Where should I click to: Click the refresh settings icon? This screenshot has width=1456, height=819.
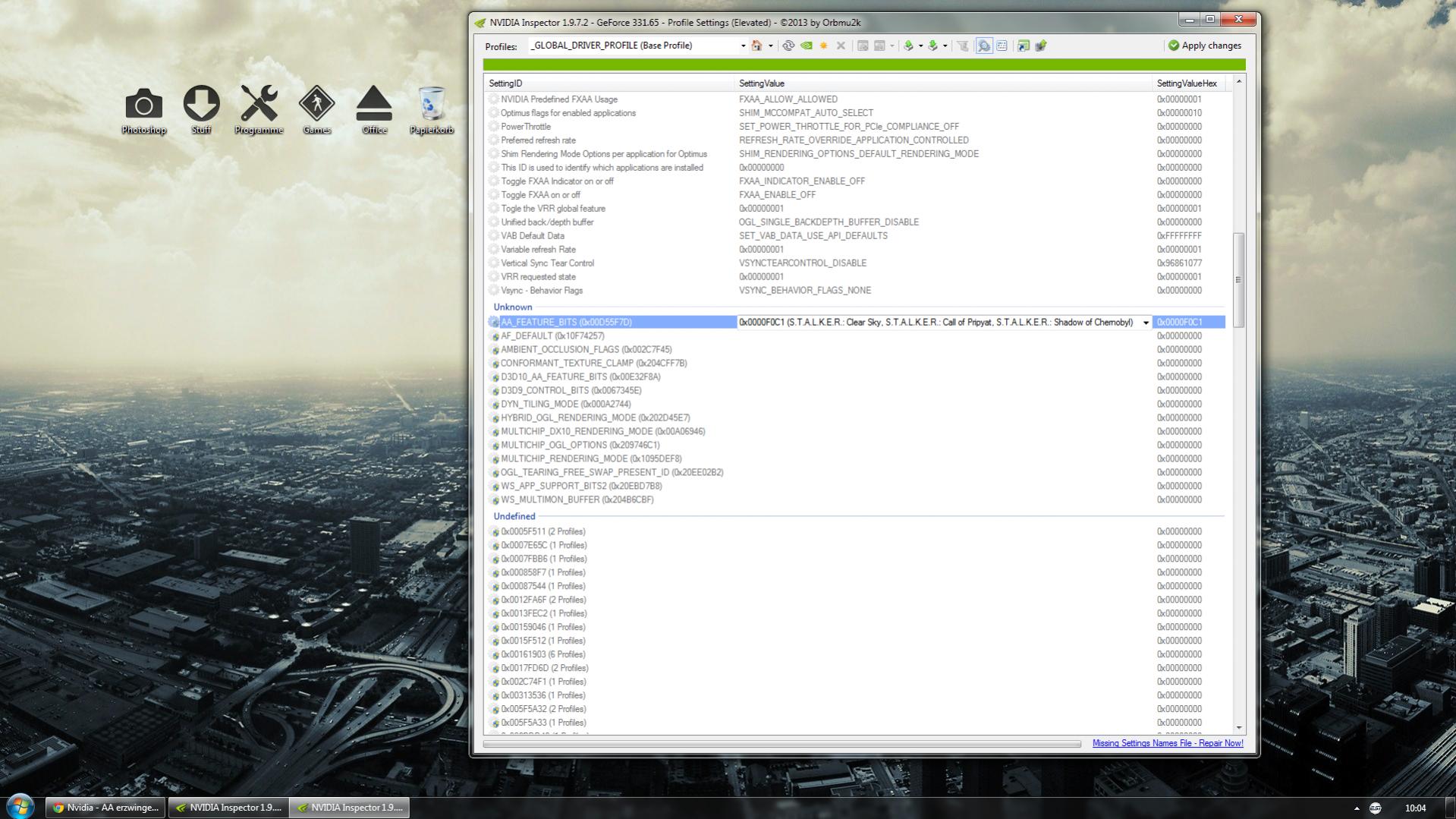point(788,46)
